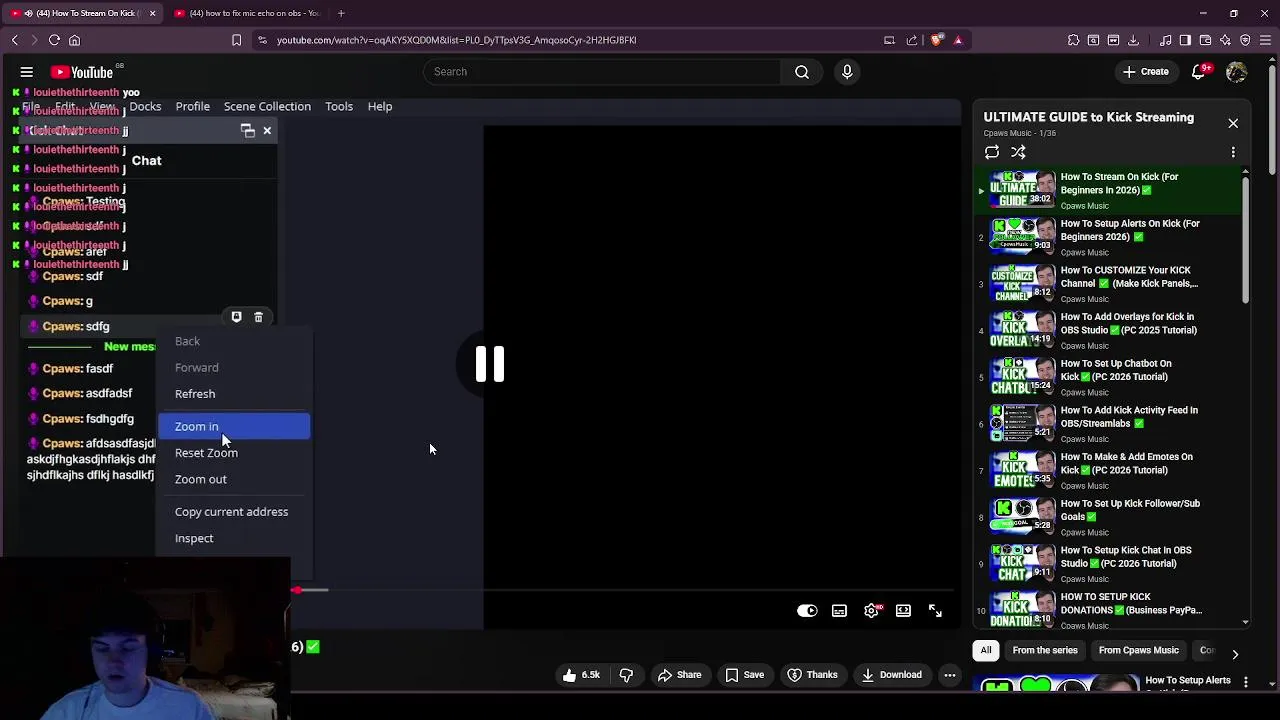Go to the YouTube home logo
Viewport: 1280px width, 720px height.
coord(82,72)
